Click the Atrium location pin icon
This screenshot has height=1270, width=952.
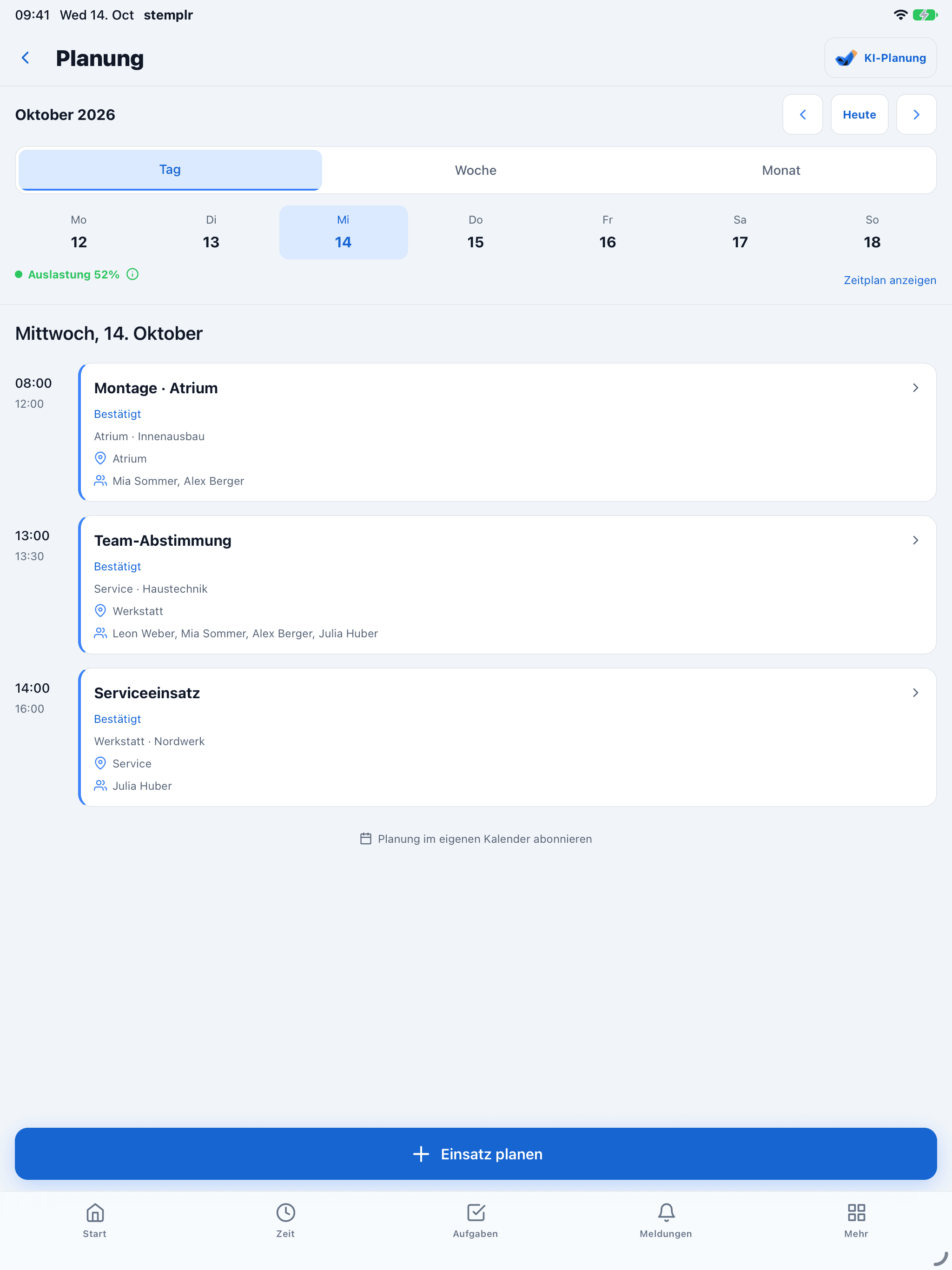point(100,458)
